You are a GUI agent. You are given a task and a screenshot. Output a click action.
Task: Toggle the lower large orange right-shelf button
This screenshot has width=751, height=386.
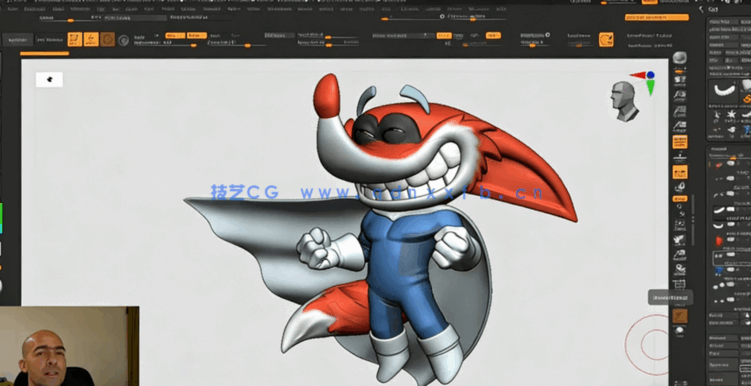click(x=680, y=172)
